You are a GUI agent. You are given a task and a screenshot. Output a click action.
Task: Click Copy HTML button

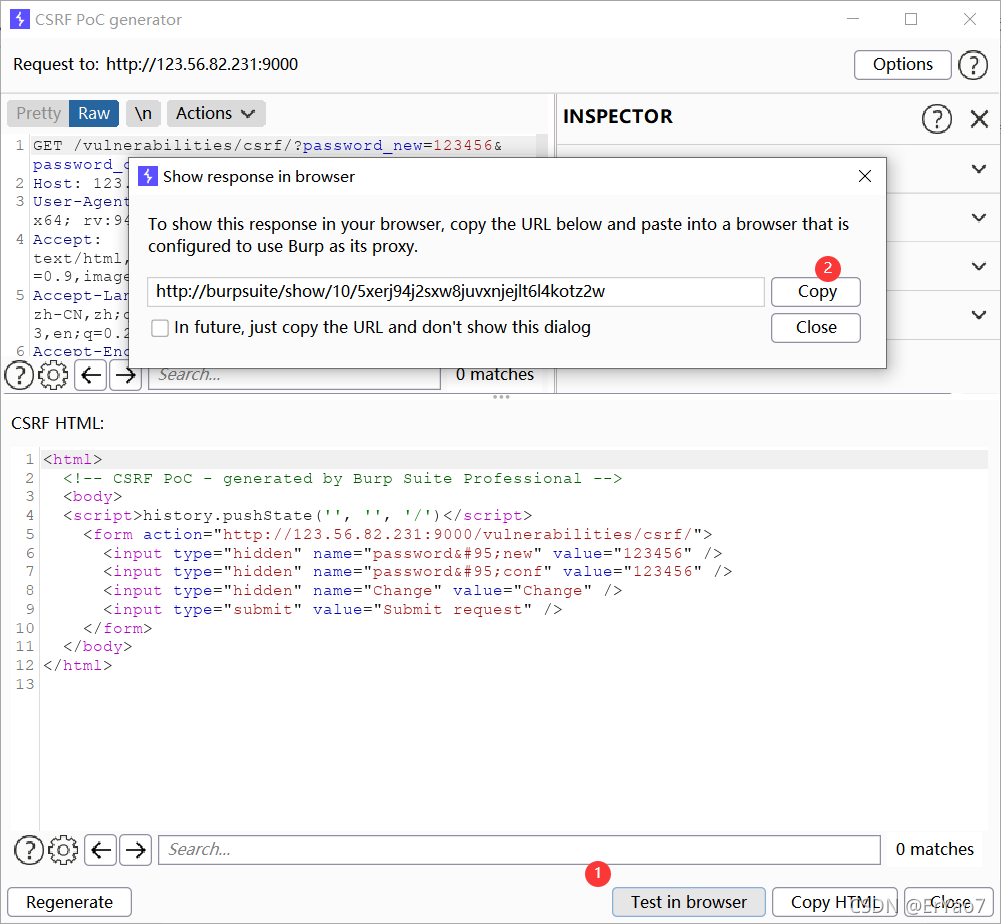(834, 902)
